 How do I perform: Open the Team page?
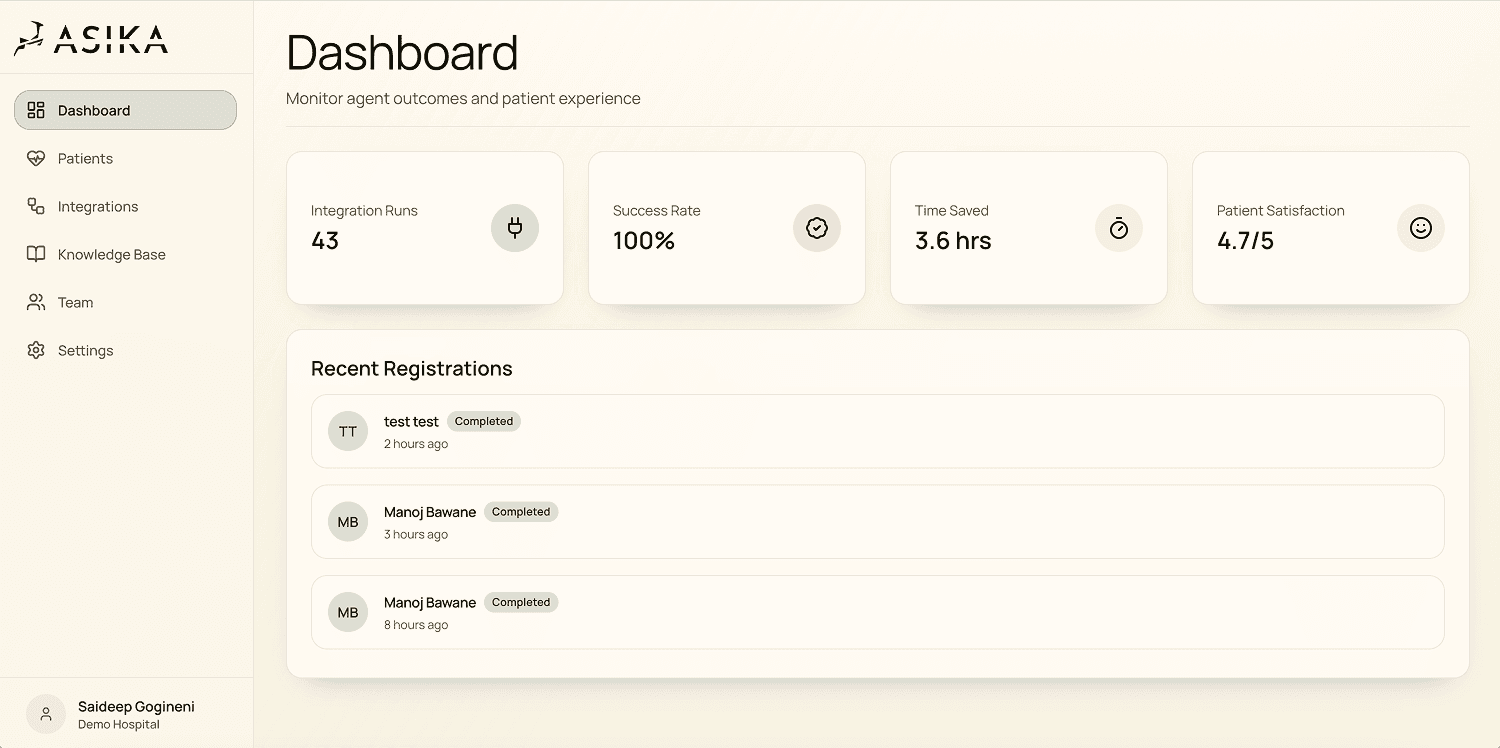(125, 302)
